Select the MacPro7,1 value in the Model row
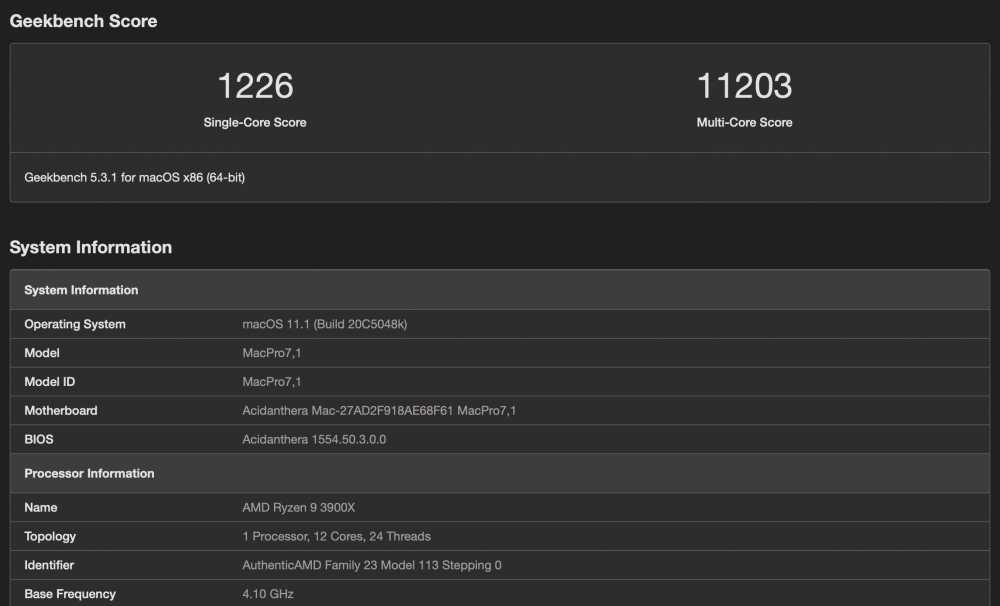1000x606 pixels. (272, 353)
